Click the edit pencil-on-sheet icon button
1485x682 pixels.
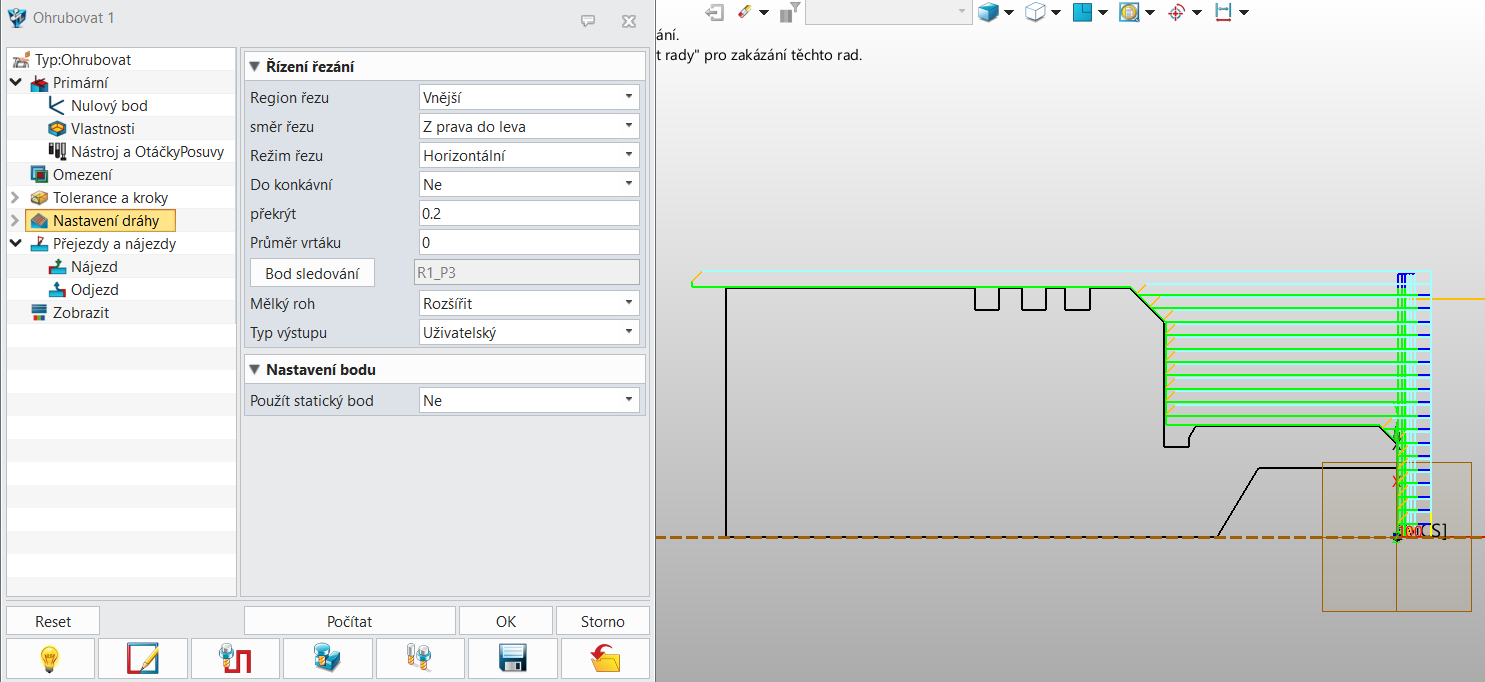tap(143, 659)
